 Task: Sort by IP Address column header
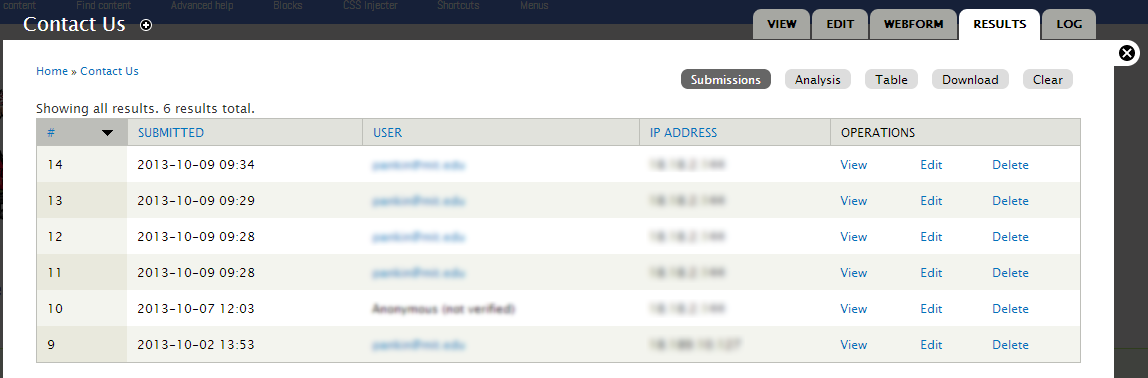[x=683, y=133]
